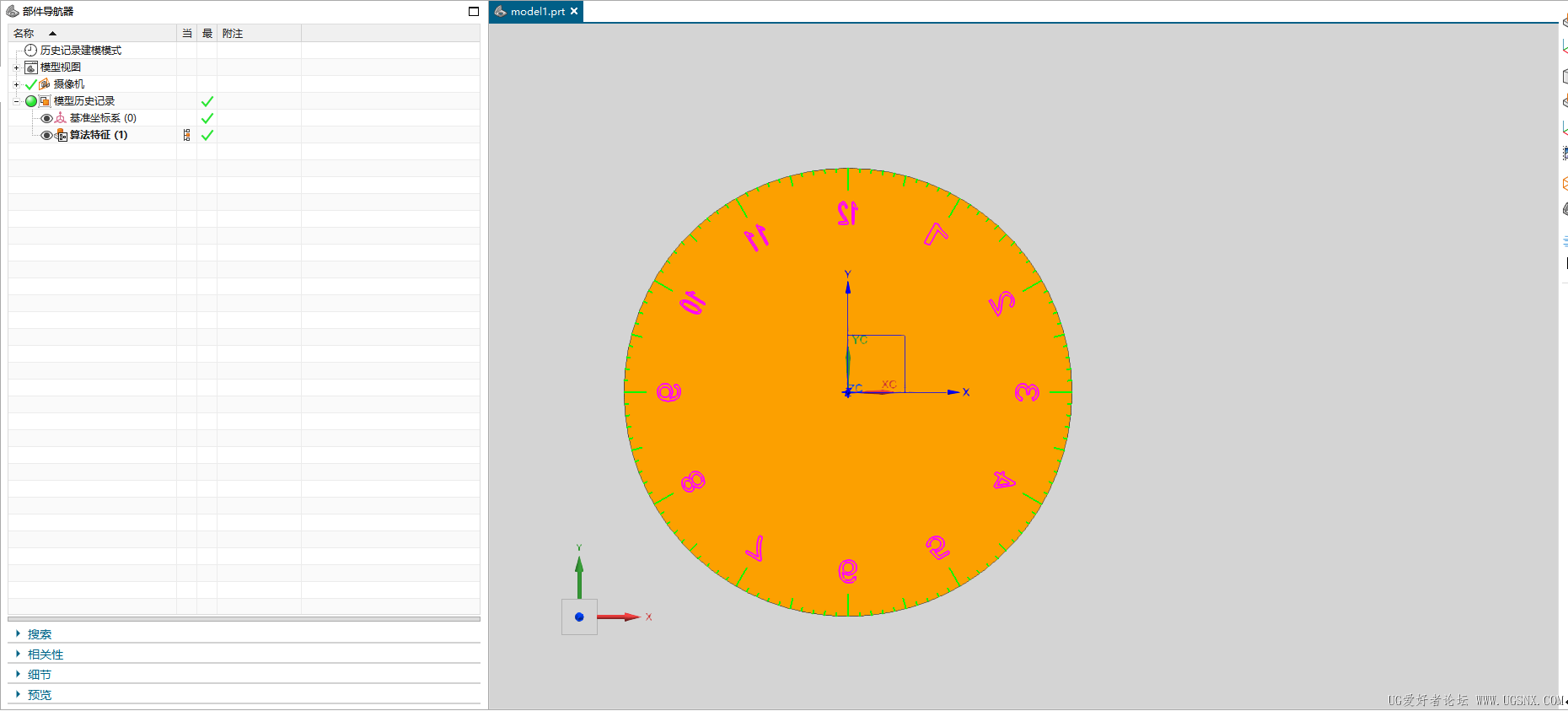The height and width of the screenshot is (711, 1568).
Task: Maximize the Part Navigator panel
Action: click(474, 11)
